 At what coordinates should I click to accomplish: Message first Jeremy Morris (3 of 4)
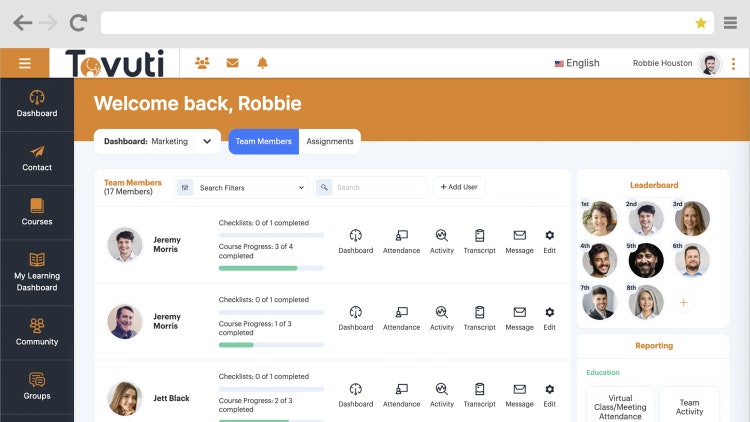pyautogui.click(x=519, y=242)
